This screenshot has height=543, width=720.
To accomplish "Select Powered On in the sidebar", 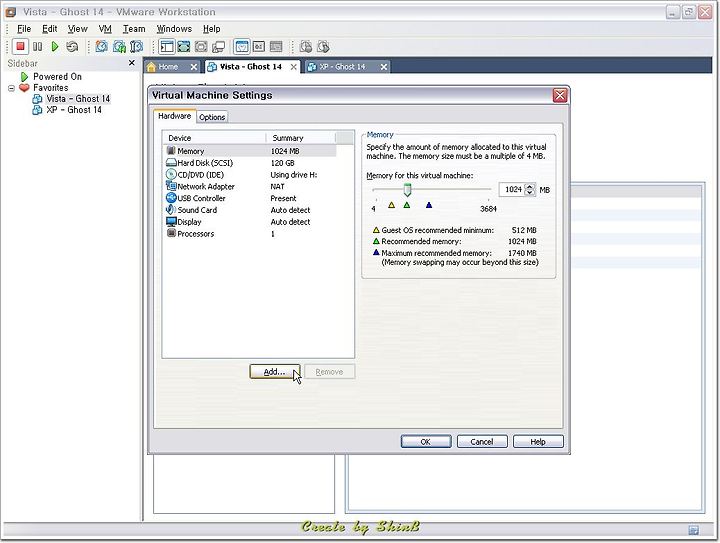I will click(57, 77).
